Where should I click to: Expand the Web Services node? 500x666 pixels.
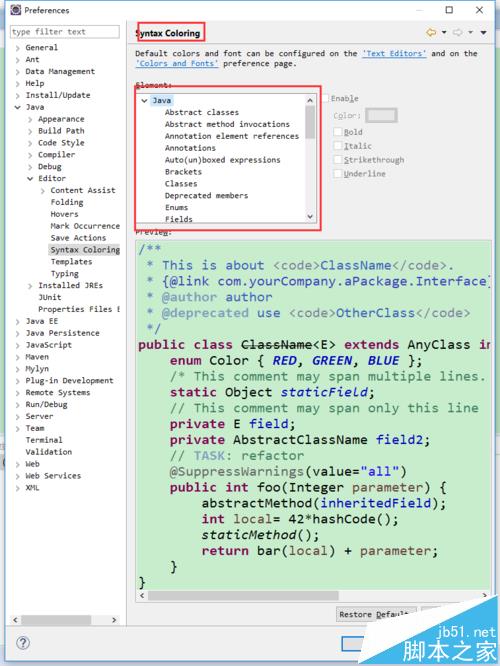[x=17, y=476]
